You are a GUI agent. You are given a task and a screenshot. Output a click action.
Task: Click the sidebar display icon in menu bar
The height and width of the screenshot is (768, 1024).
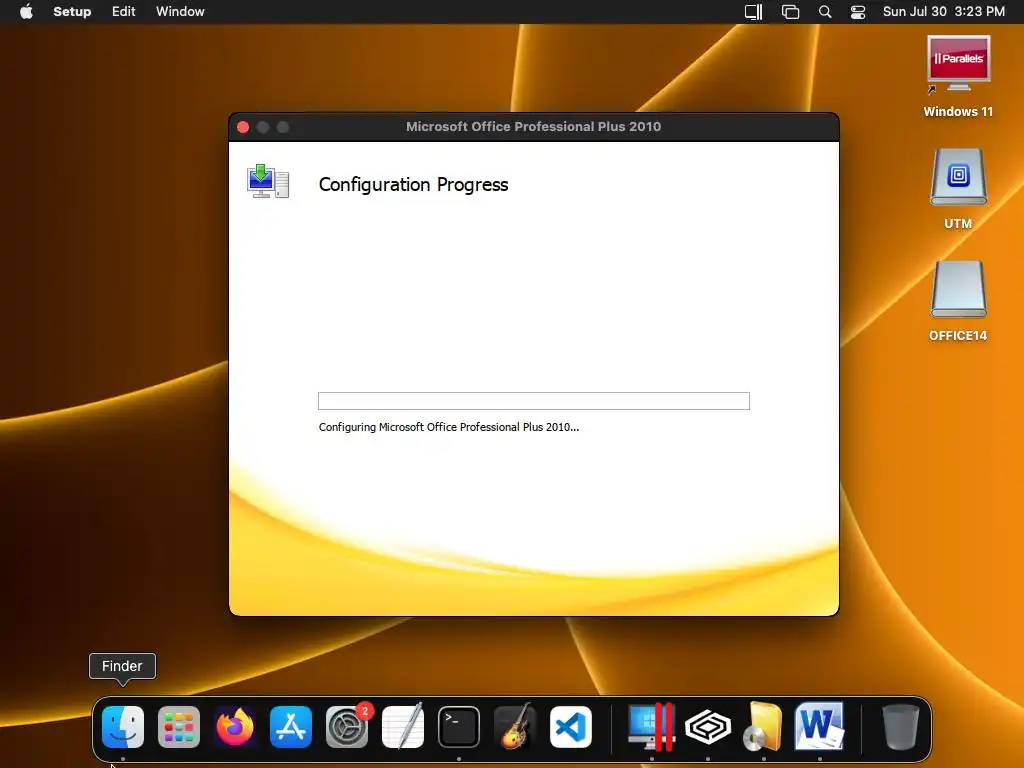click(x=754, y=12)
